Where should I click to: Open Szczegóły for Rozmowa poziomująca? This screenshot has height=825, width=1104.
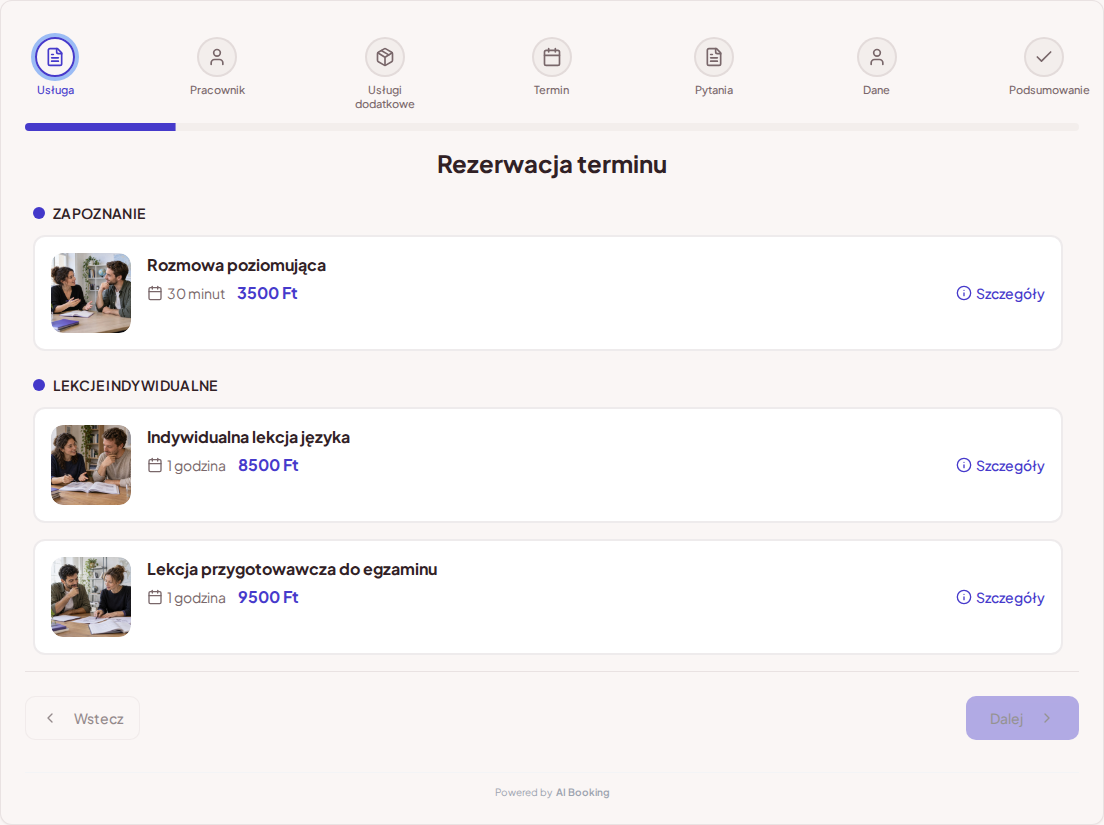click(x=1000, y=294)
